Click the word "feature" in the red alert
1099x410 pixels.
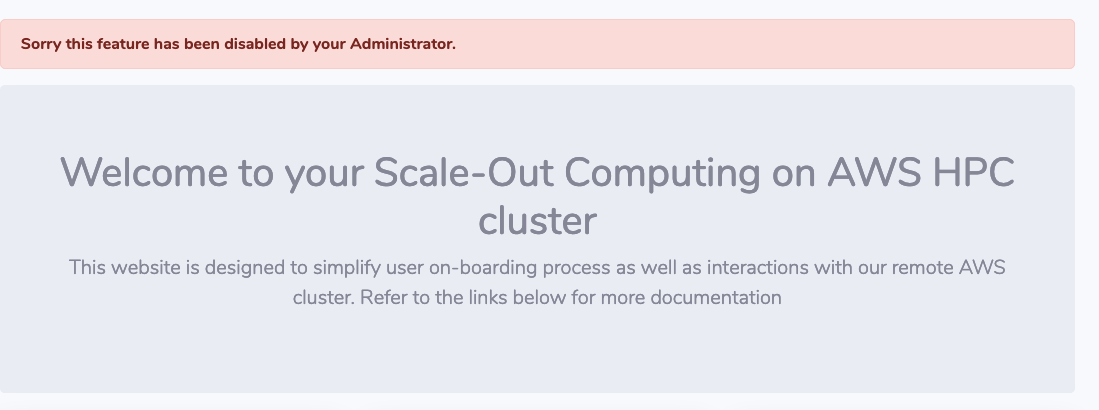(x=121, y=44)
